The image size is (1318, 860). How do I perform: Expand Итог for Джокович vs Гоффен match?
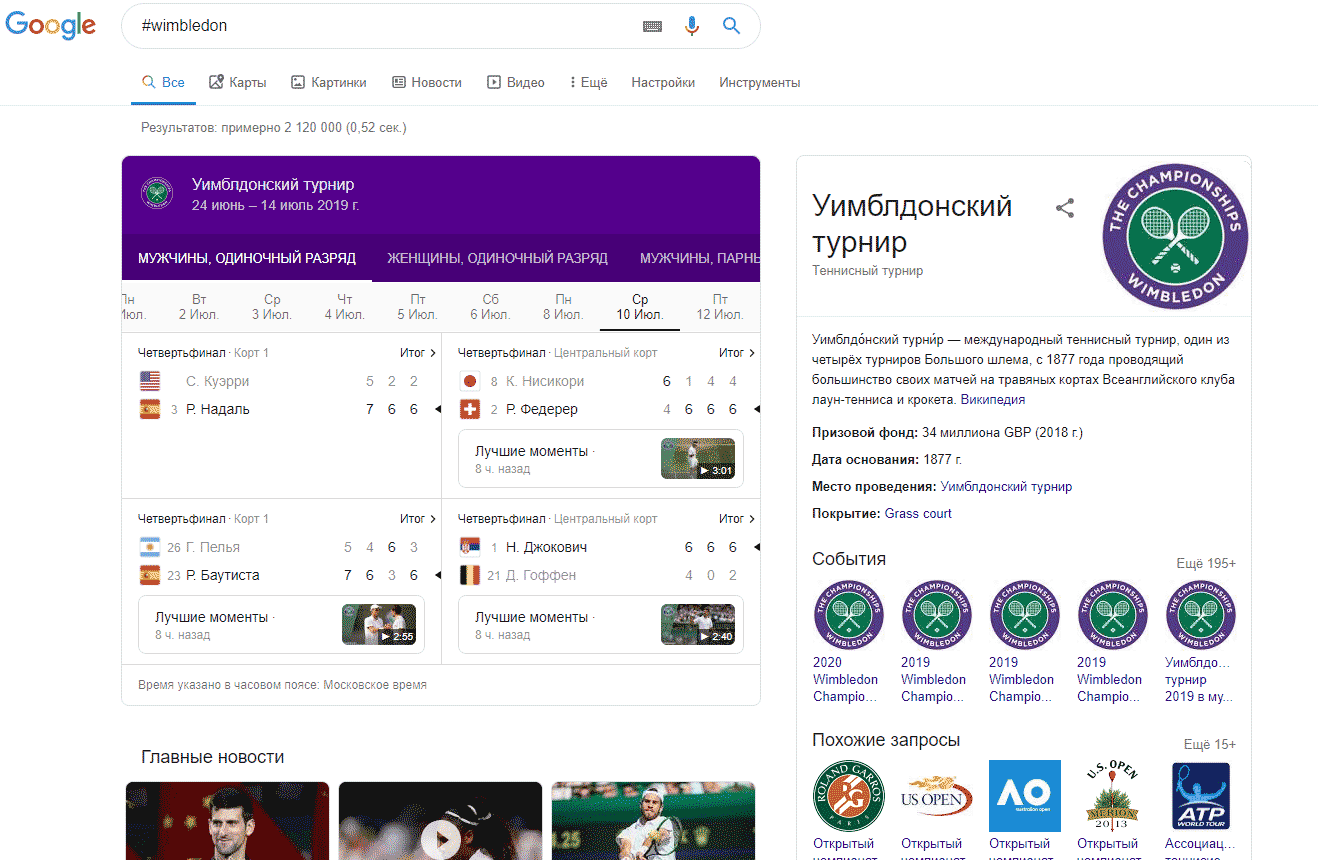click(737, 519)
